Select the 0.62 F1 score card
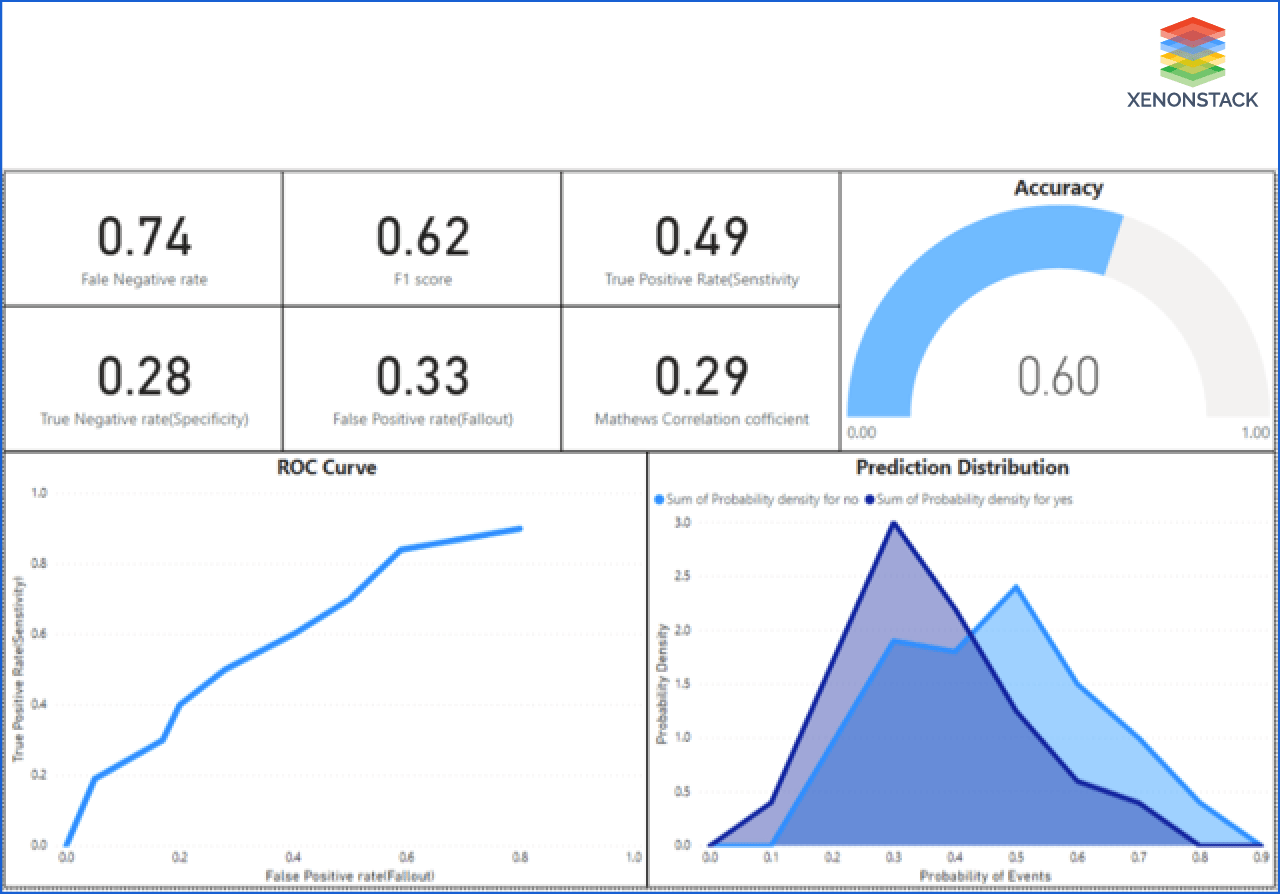Screen dimensions: 1280x894 pos(422,239)
